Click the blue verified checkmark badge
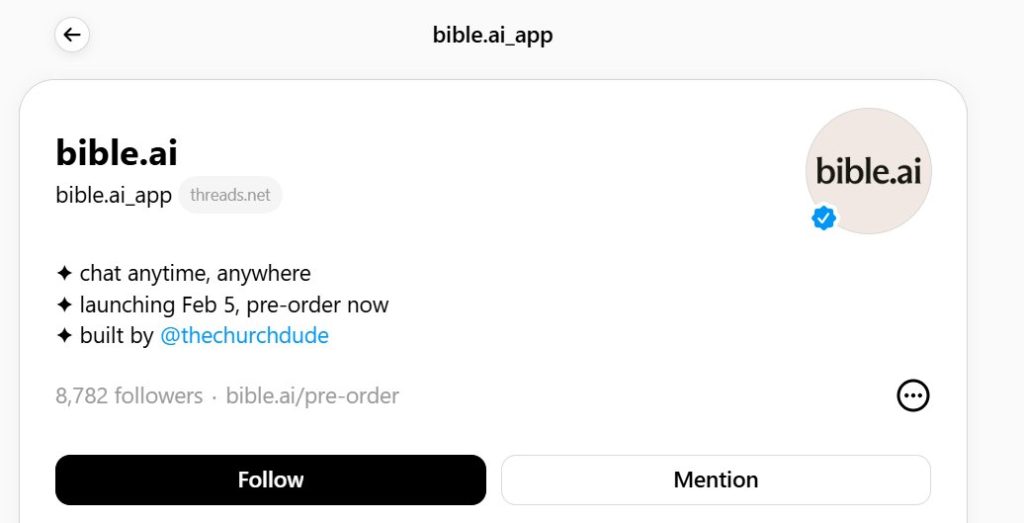Viewport: 1024px width, 523px height. [x=824, y=218]
